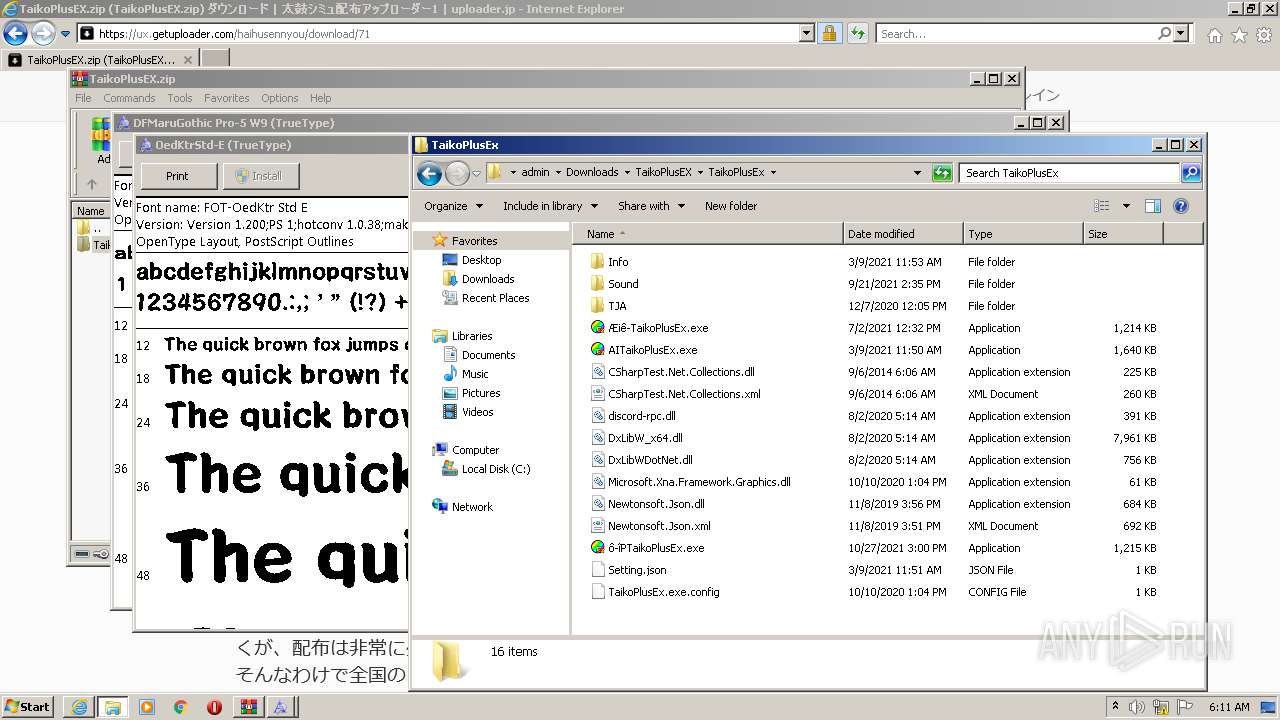Open the Share with dropdown
Viewport: 1280px width, 720px height.
click(x=652, y=206)
